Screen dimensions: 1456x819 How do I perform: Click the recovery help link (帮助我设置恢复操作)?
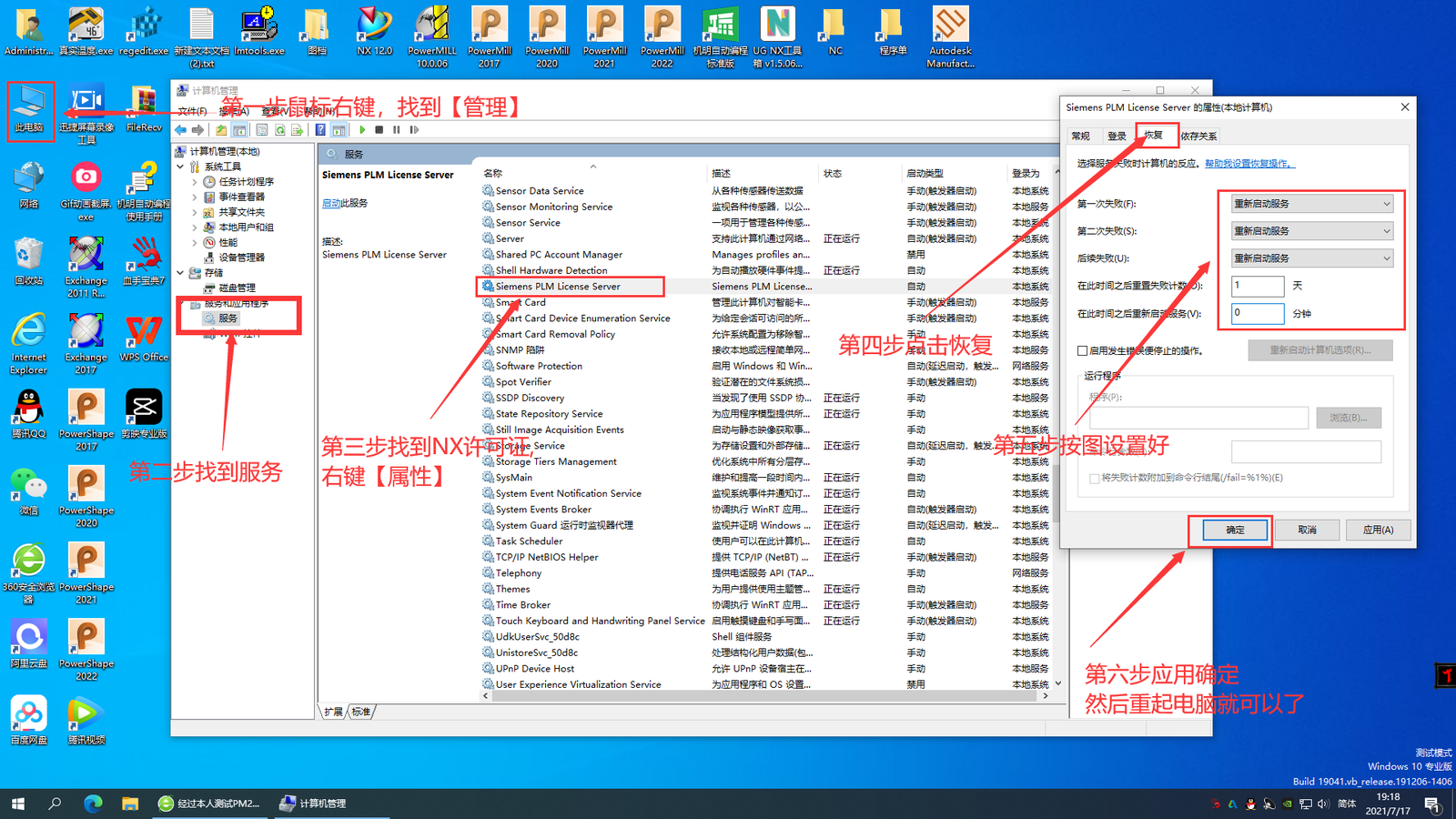(x=1249, y=164)
